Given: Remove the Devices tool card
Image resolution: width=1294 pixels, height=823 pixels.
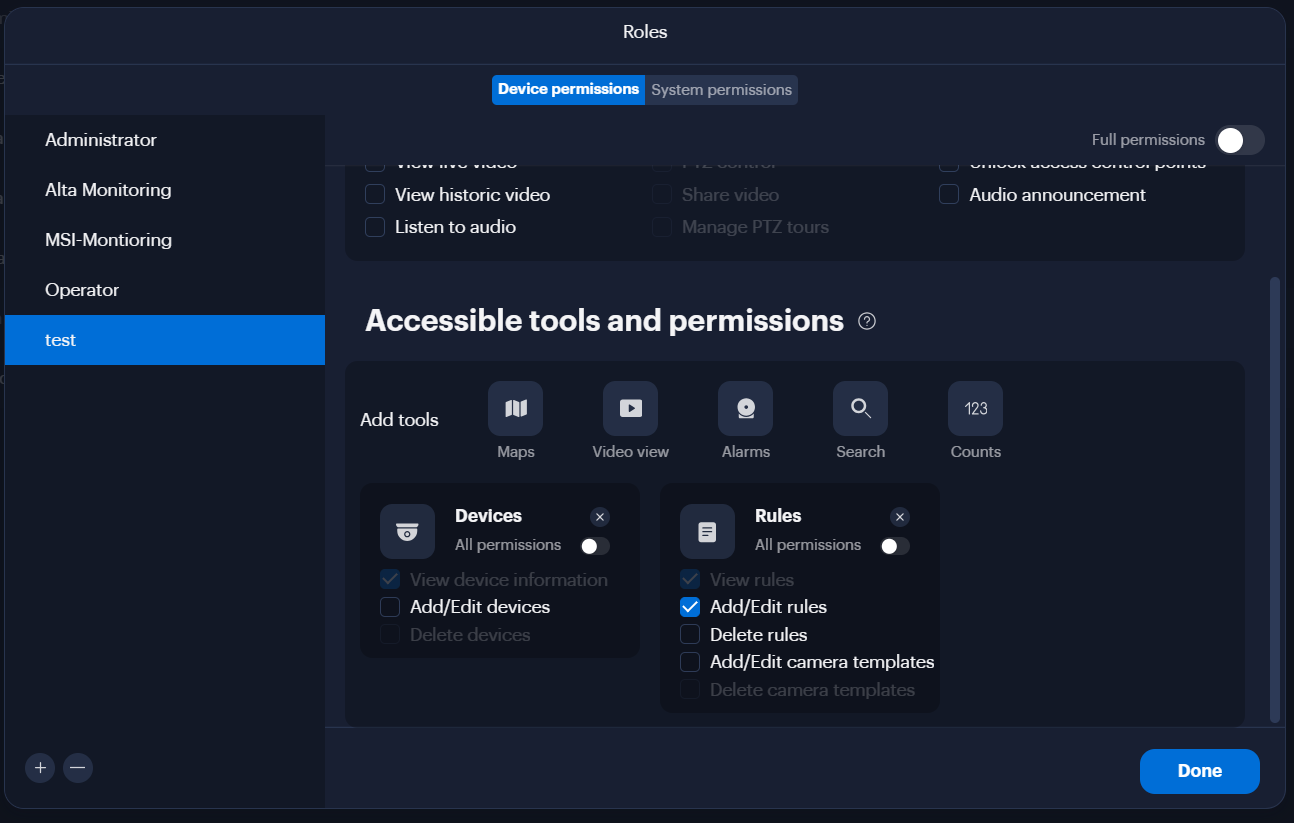Looking at the screenshot, I should coord(599,517).
